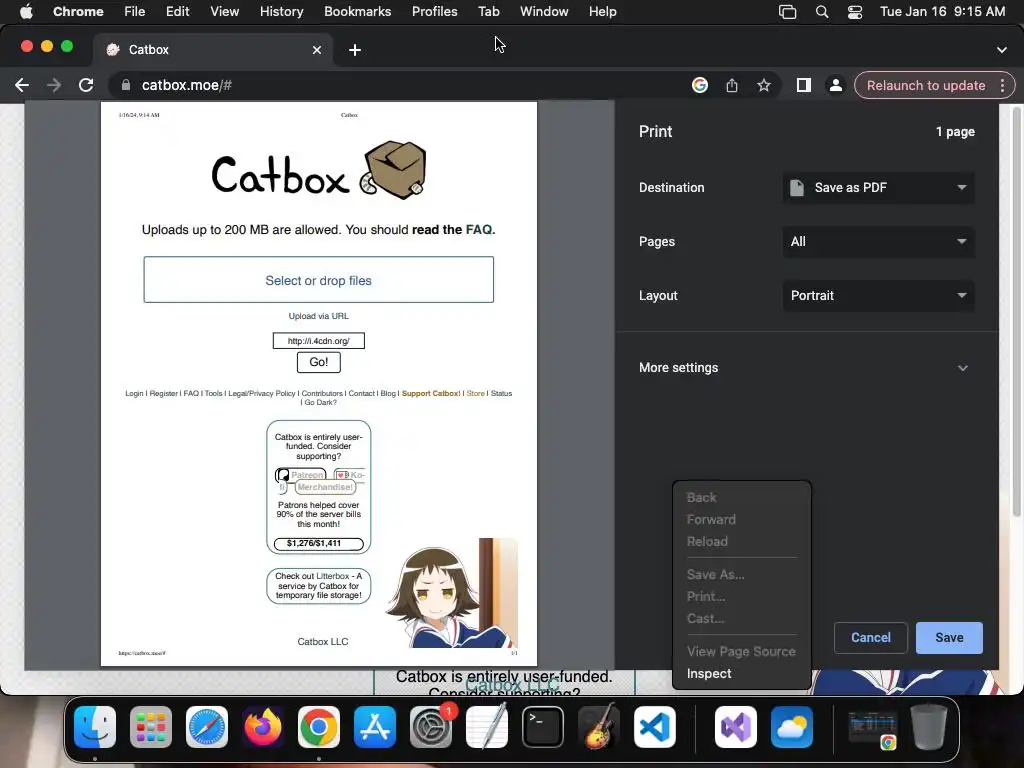Click the Go! button in preview
Viewport: 1024px width, 768px height.
[319, 362]
